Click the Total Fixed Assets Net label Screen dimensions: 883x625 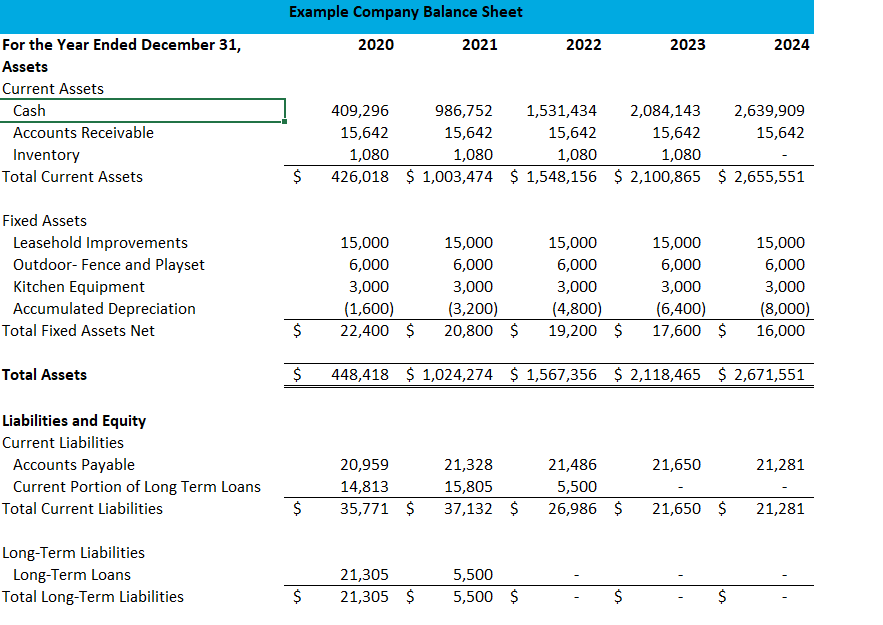78,331
